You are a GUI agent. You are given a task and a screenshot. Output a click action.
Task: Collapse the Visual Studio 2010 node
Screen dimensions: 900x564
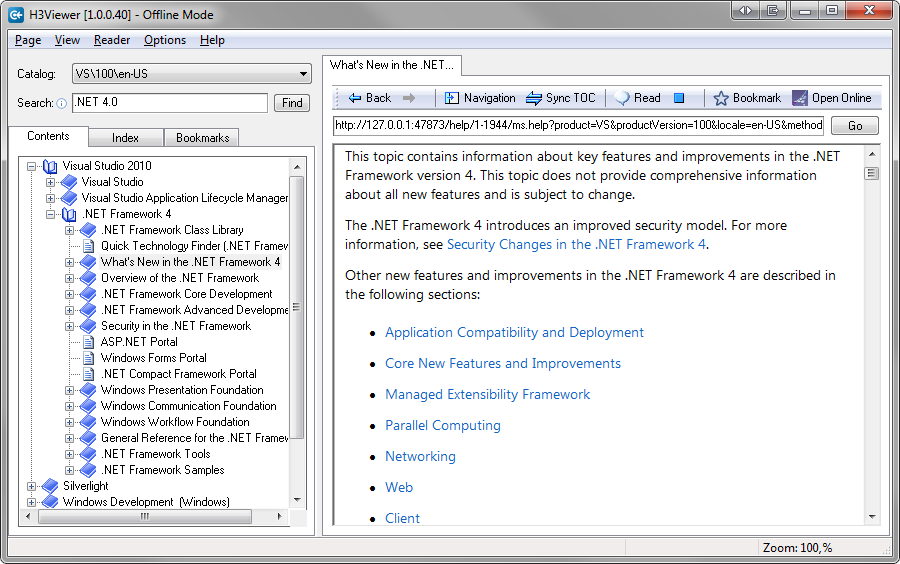(x=32, y=166)
